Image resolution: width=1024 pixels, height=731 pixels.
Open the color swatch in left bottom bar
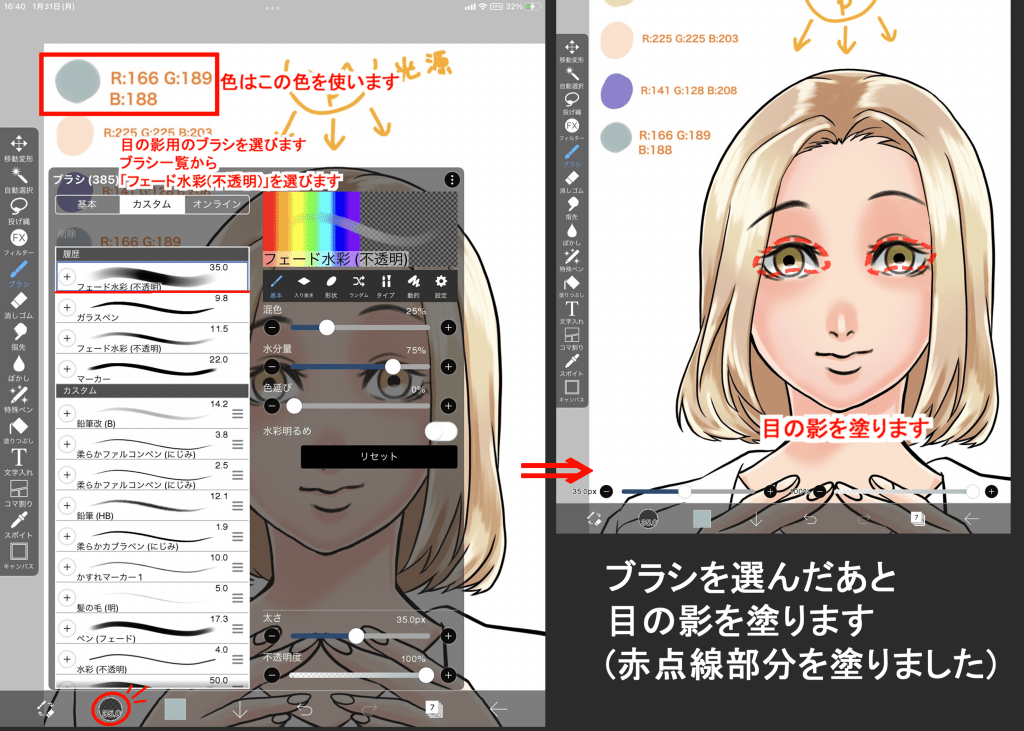175,709
